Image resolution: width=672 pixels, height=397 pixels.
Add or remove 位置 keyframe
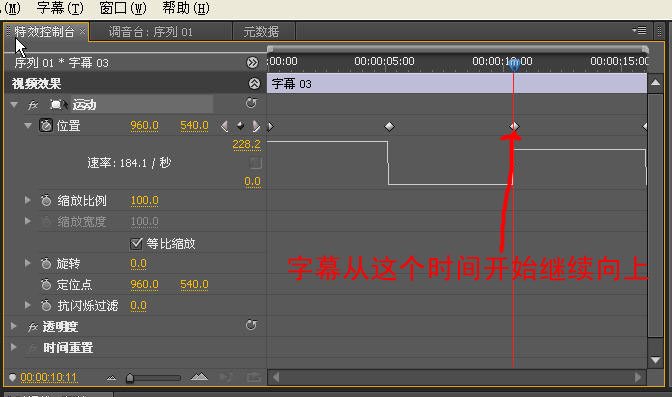(x=240, y=126)
